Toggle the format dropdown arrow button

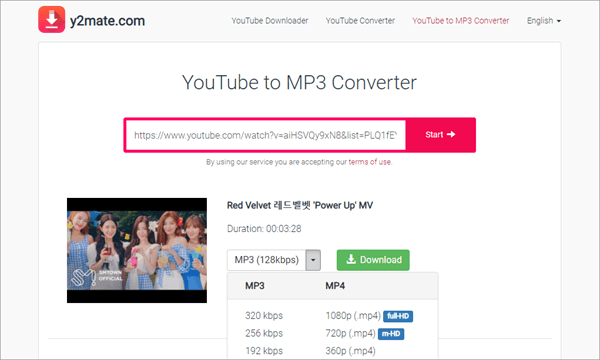(313, 260)
